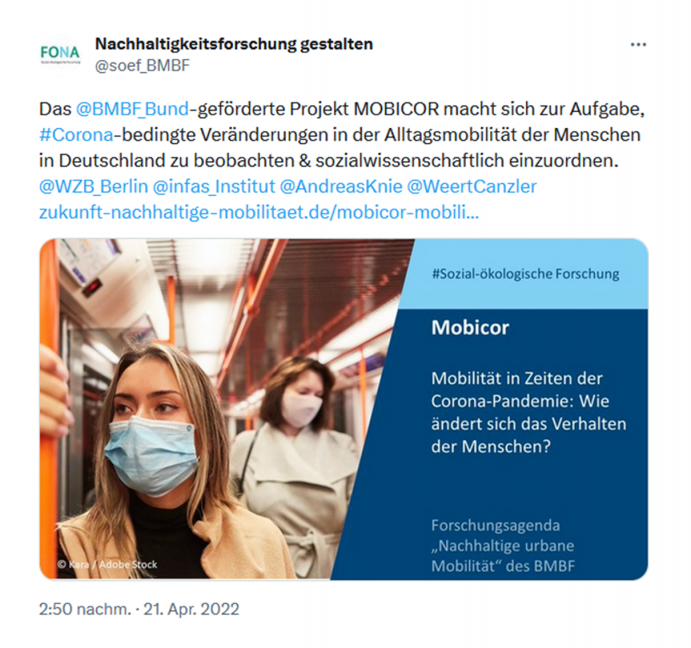Open the @WeertCanzler mention
The width and height of the screenshot is (691, 648).
click(472, 186)
